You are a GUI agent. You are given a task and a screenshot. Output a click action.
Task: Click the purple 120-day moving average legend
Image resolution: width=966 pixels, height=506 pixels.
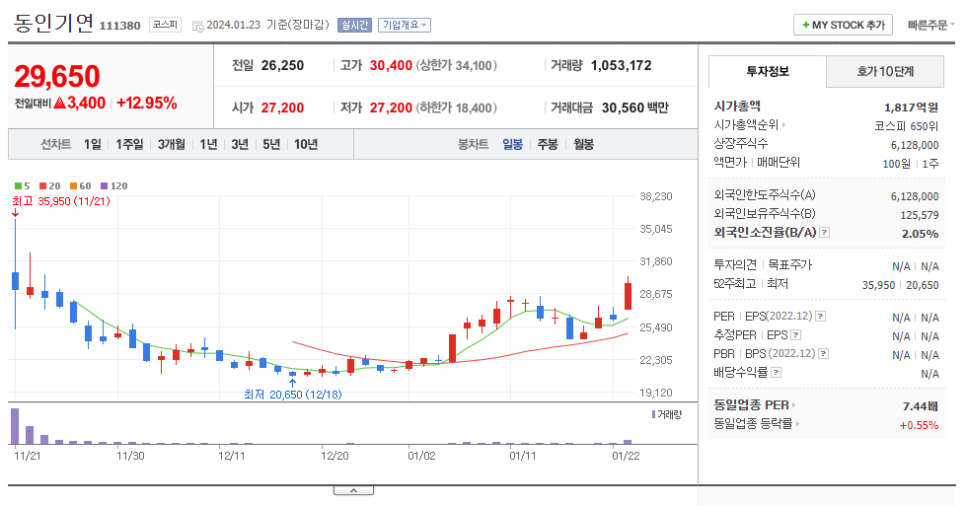click(x=114, y=186)
